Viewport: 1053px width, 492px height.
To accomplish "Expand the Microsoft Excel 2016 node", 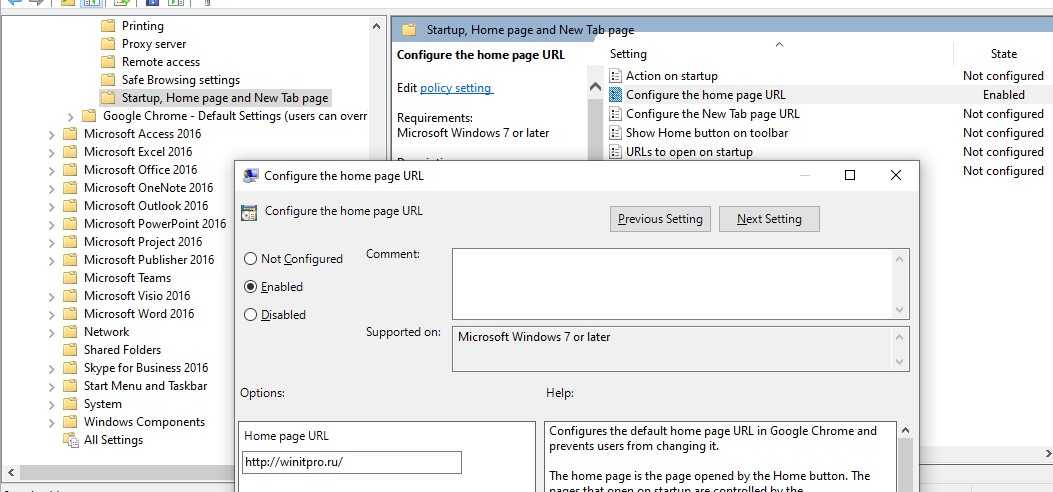I will [52, 152].
